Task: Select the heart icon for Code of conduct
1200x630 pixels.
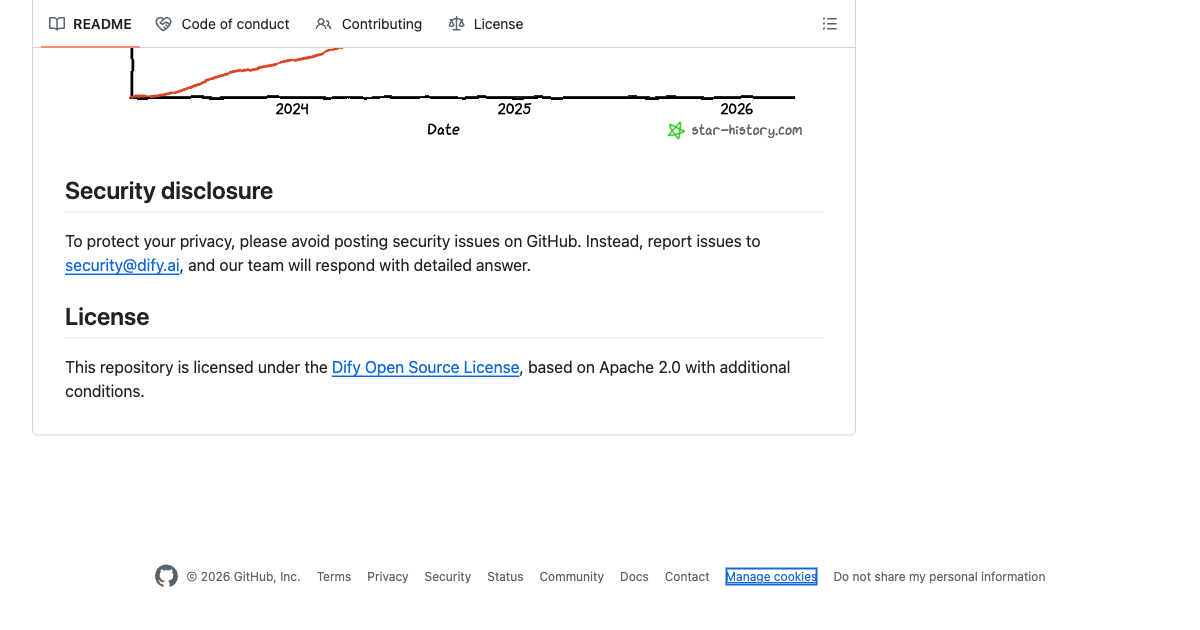Action: coord(163,23)
